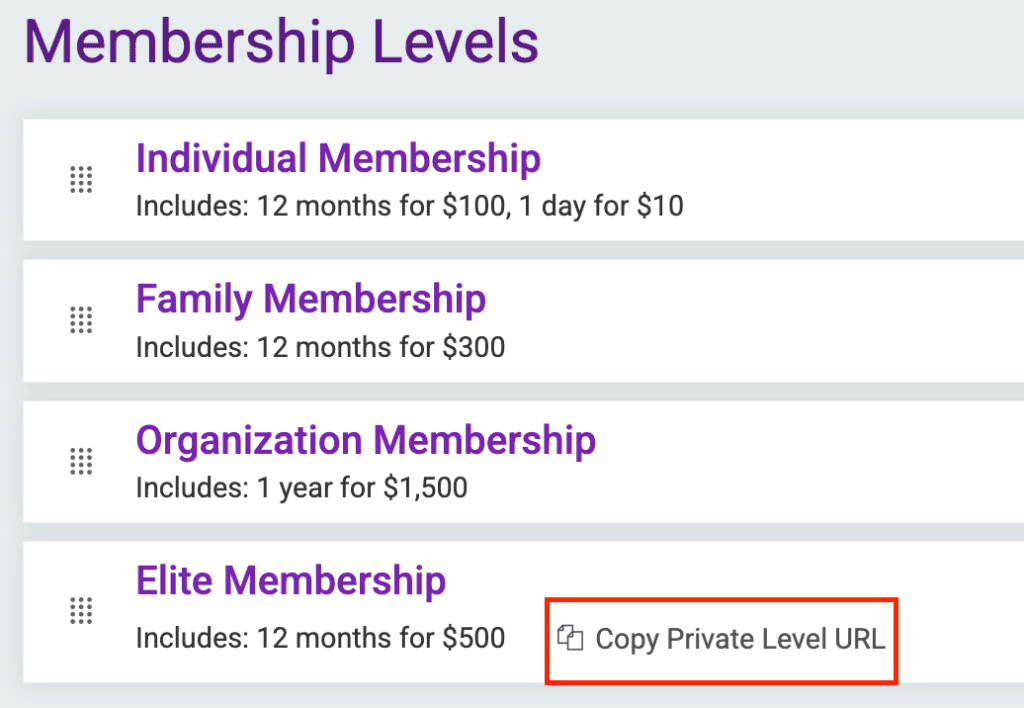Click the '1 day for $10' pricing text

[x=598, y=207]
